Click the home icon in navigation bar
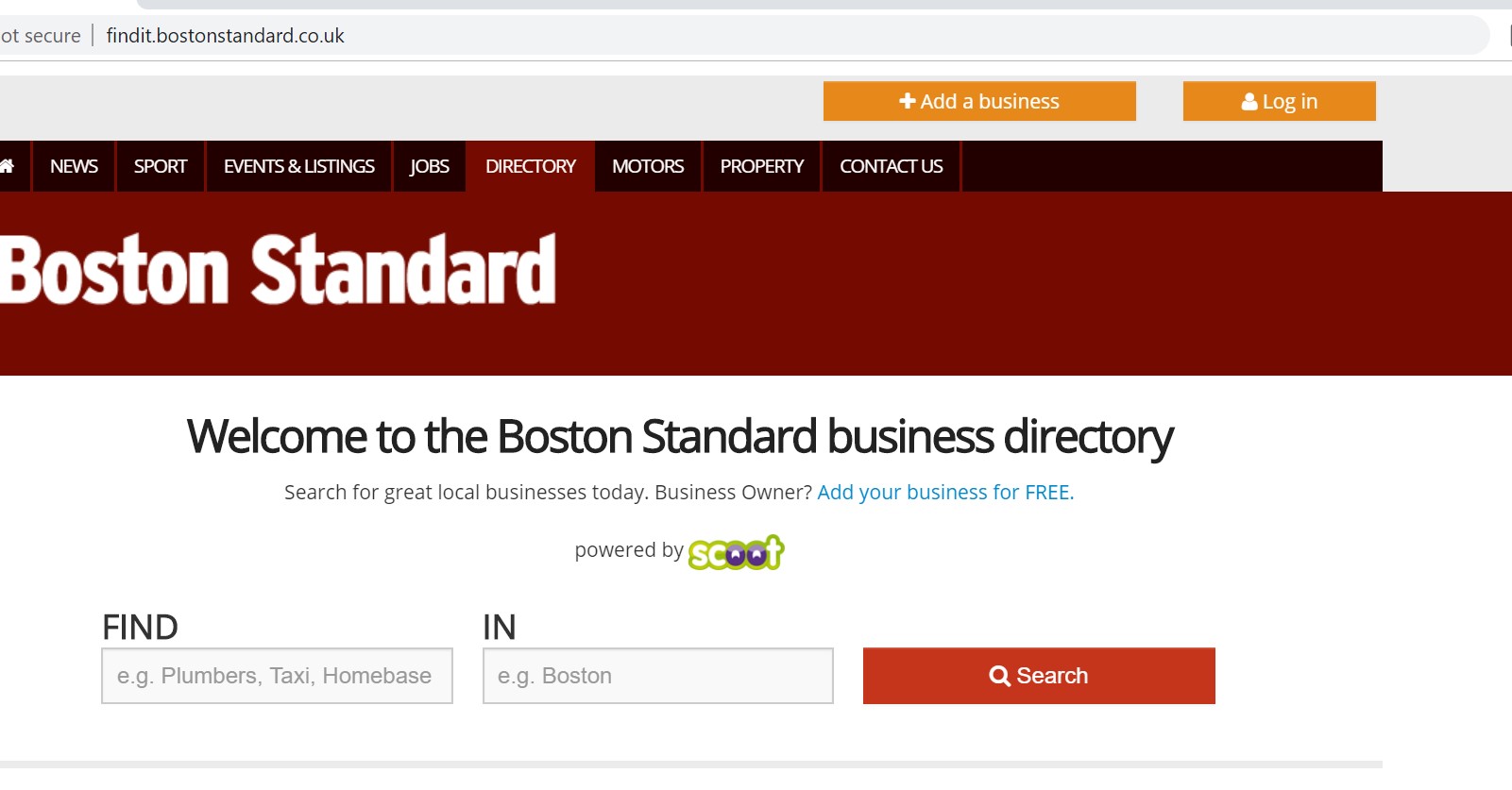The height and width of the screenshot is (790, 1512). [7, 166]
